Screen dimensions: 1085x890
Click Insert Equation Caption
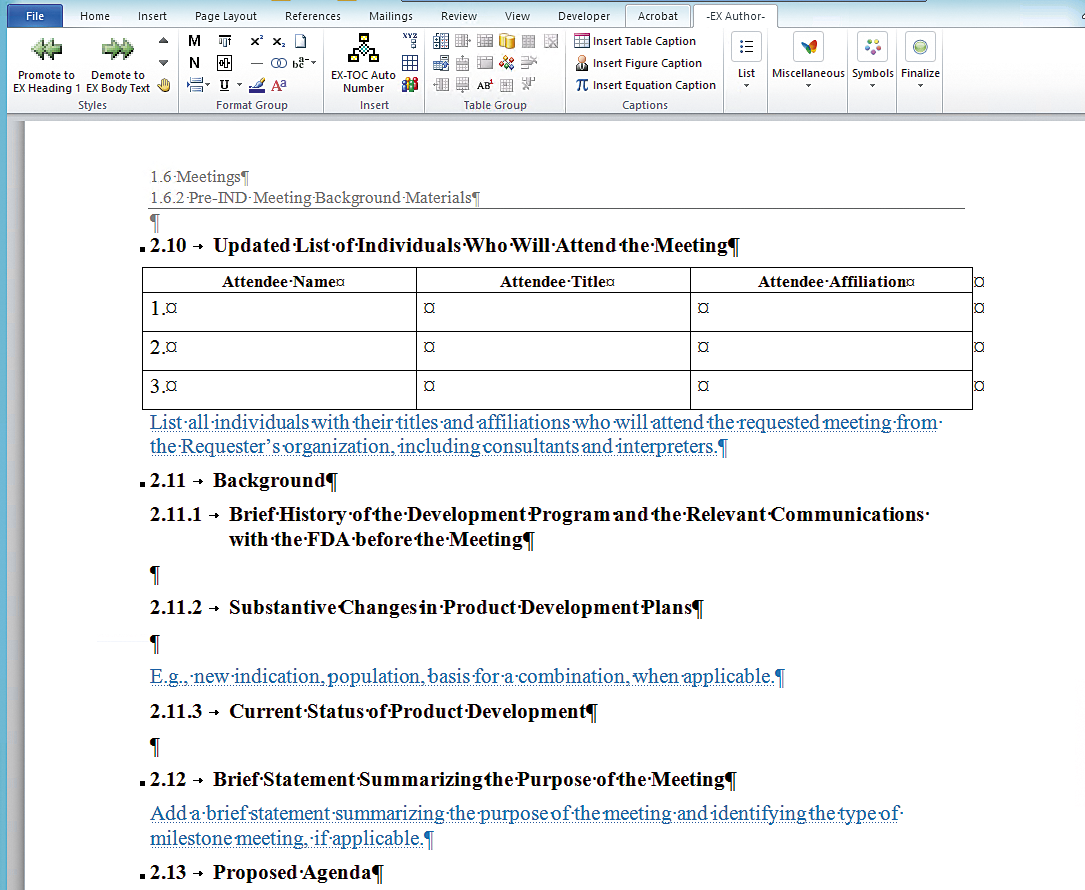(645, 85)
